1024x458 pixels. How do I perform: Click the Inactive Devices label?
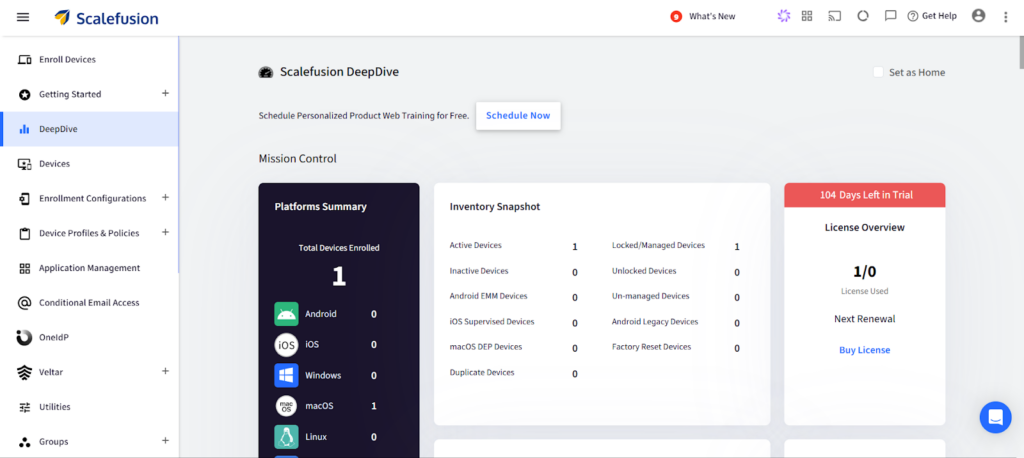coord(479,271)
